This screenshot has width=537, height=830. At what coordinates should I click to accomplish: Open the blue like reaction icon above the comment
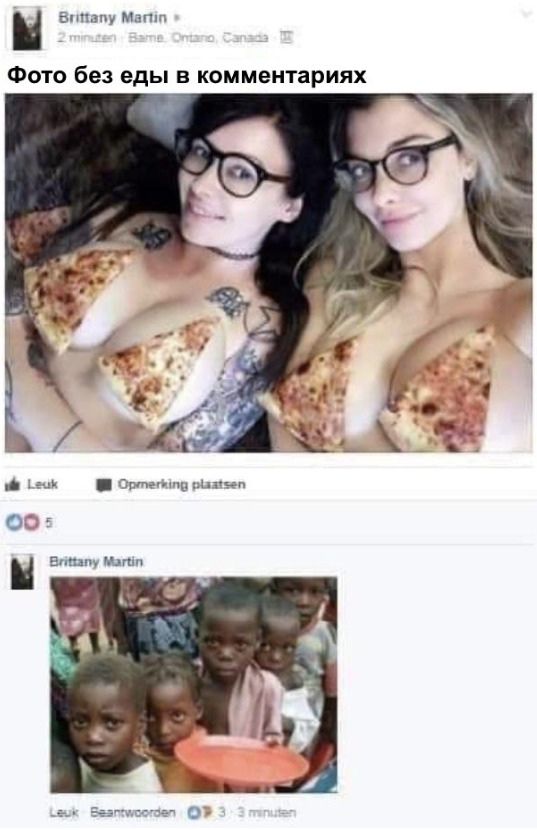pos(13,523)
